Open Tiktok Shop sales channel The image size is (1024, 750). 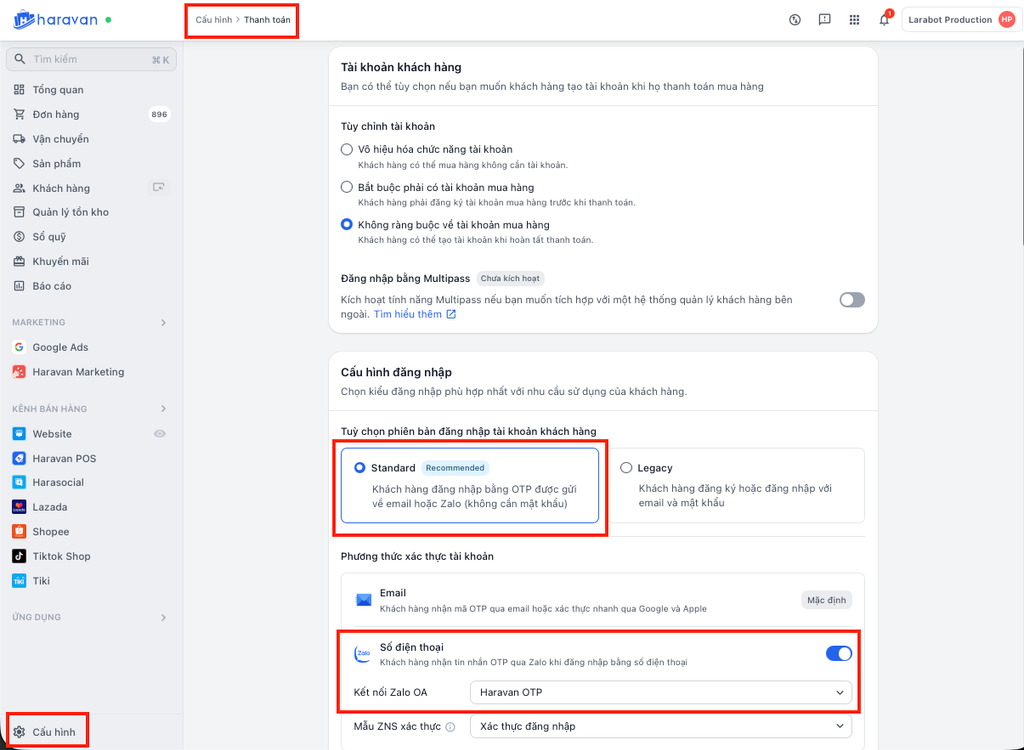[x=61, y=556]
